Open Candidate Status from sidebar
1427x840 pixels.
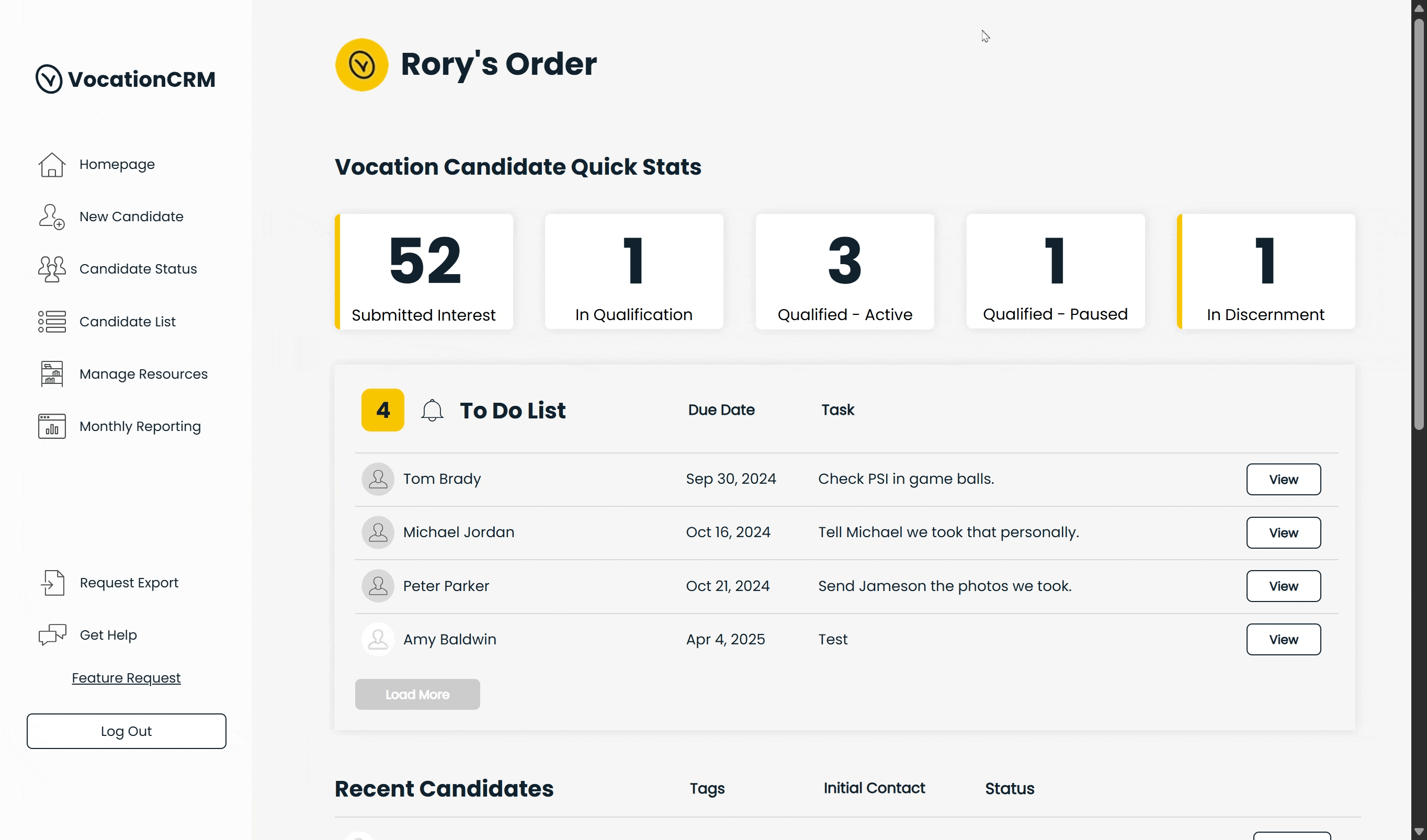(x=138, y=269)
